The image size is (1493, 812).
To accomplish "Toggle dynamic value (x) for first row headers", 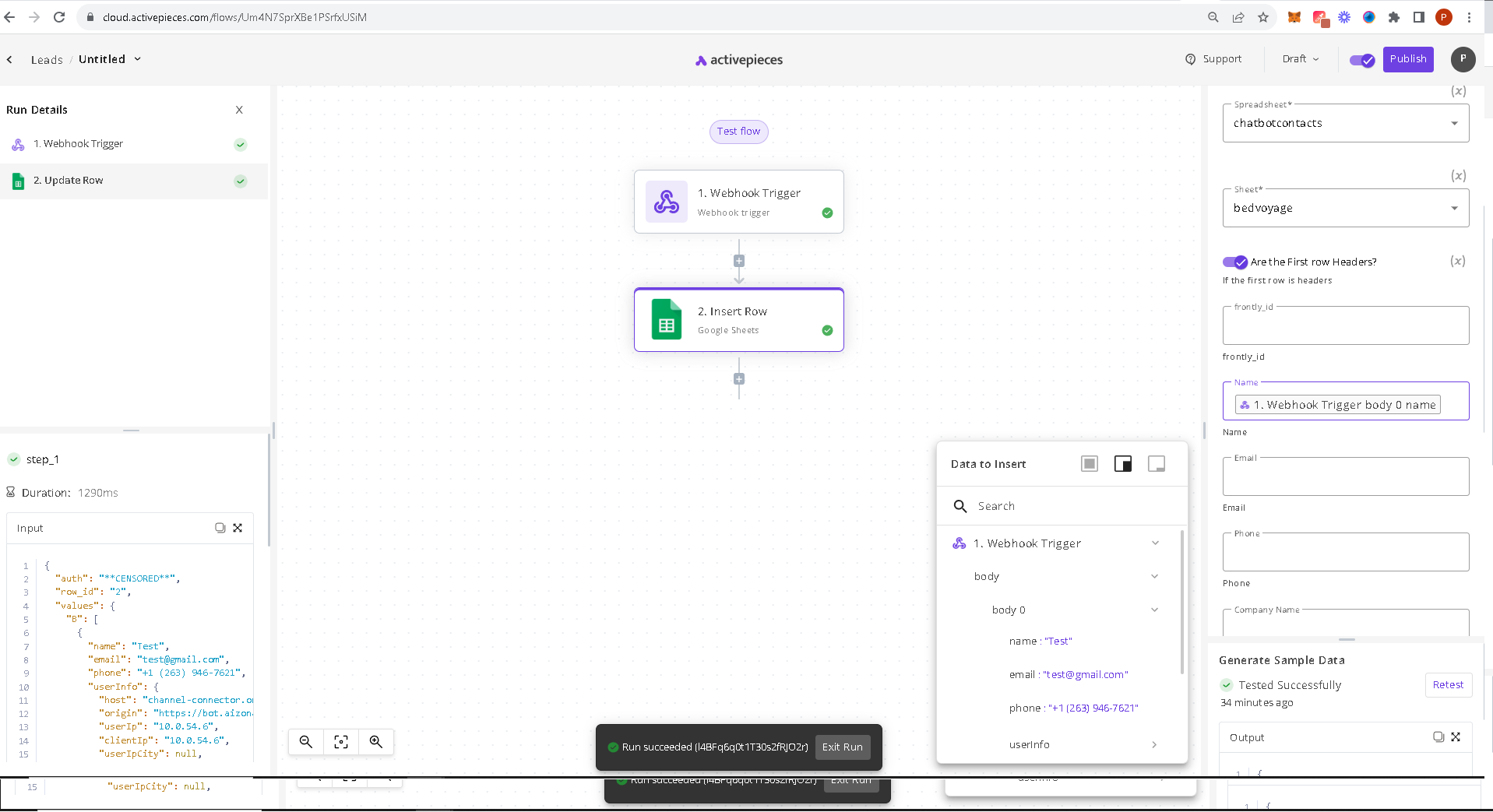I will [1458, 261].
